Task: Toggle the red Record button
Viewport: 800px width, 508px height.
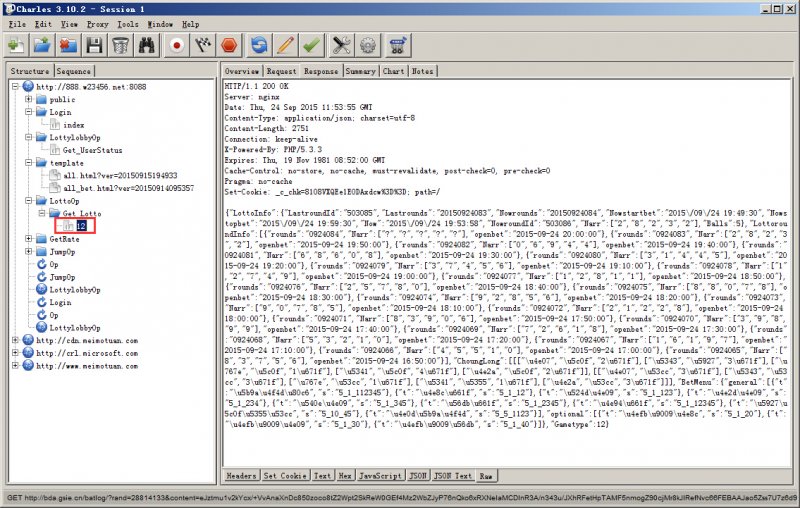Action: pos(177,45)
